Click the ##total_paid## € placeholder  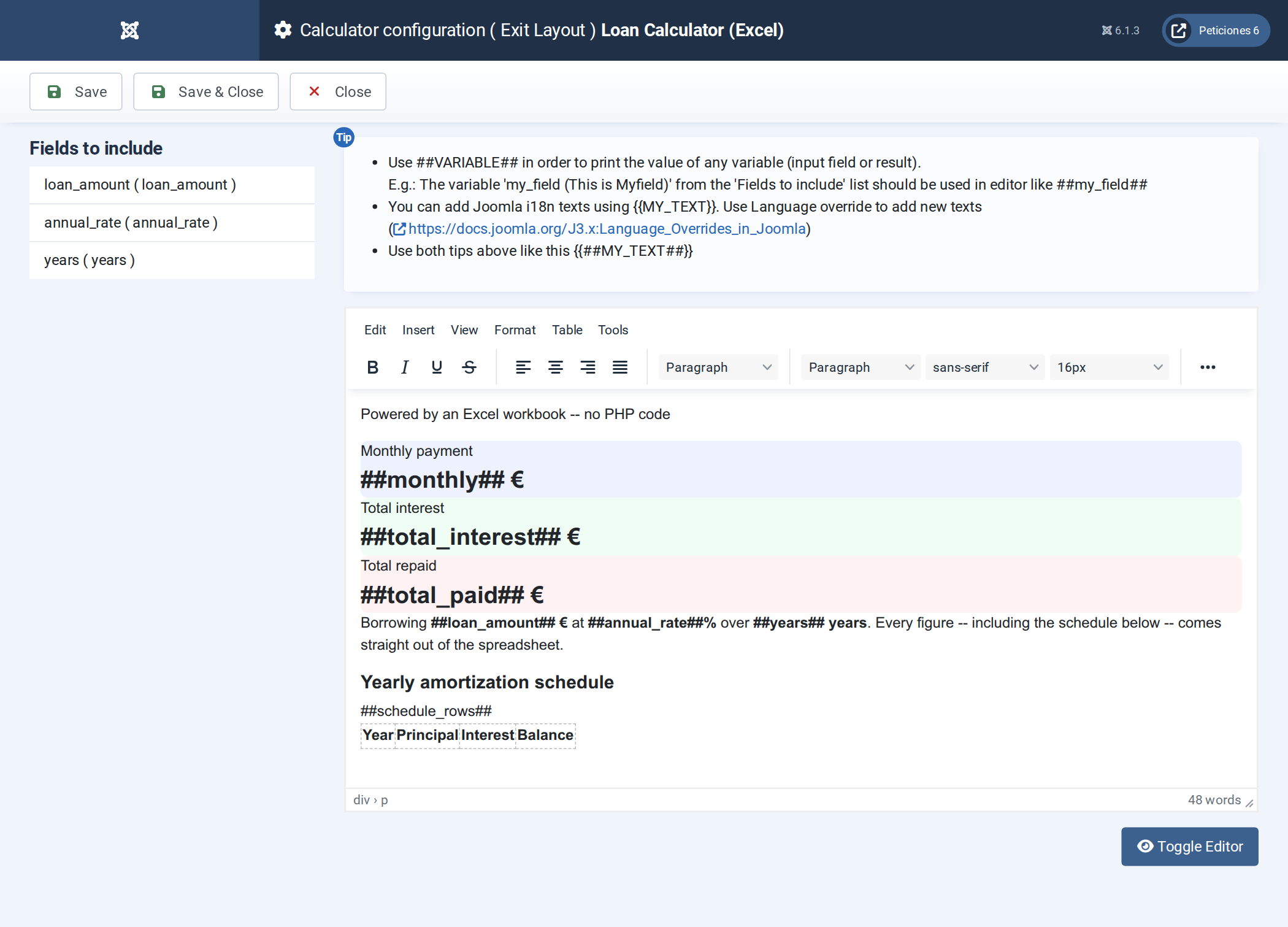pos(452,594)
